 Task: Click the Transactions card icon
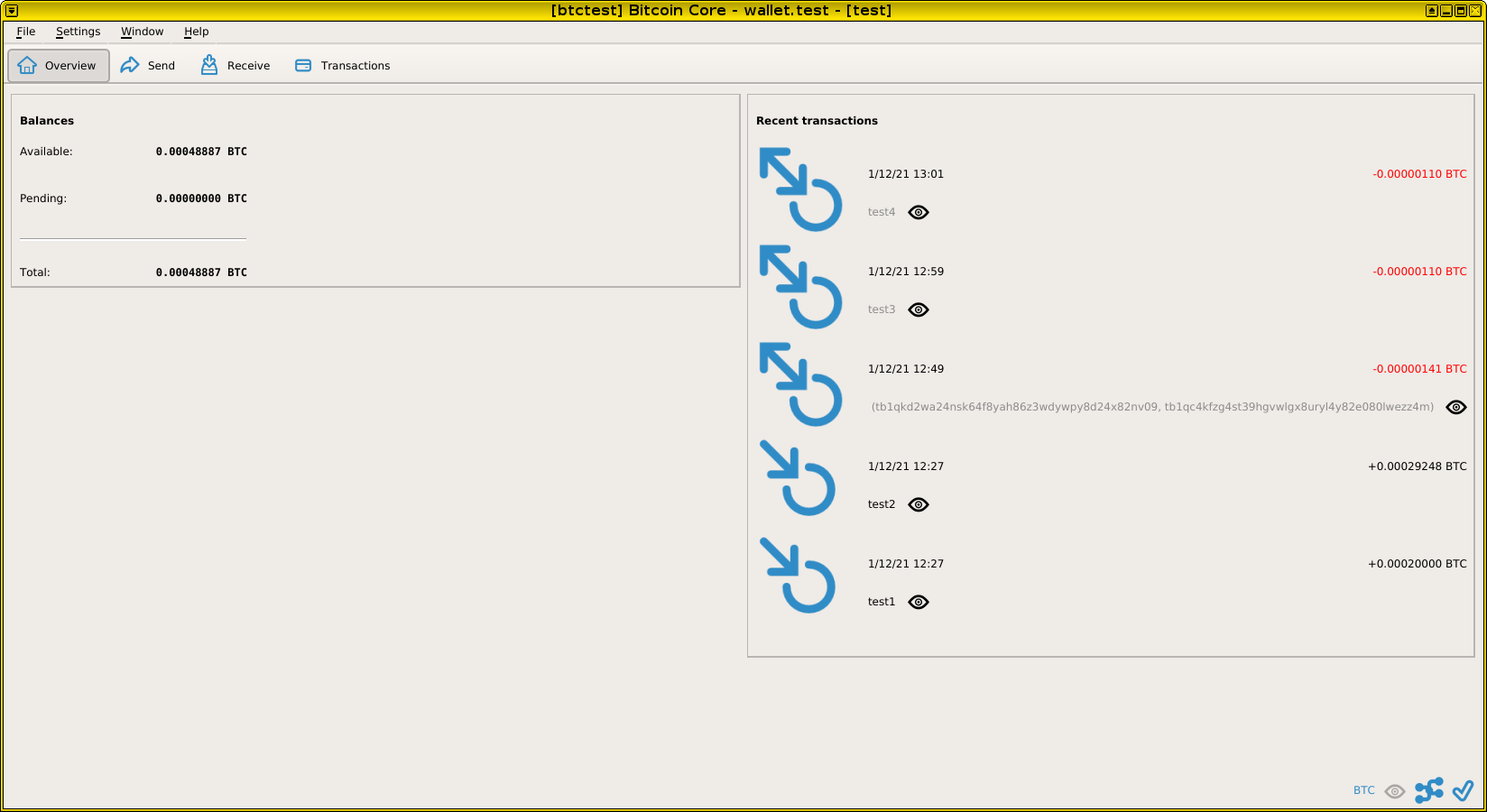[303, 66]
